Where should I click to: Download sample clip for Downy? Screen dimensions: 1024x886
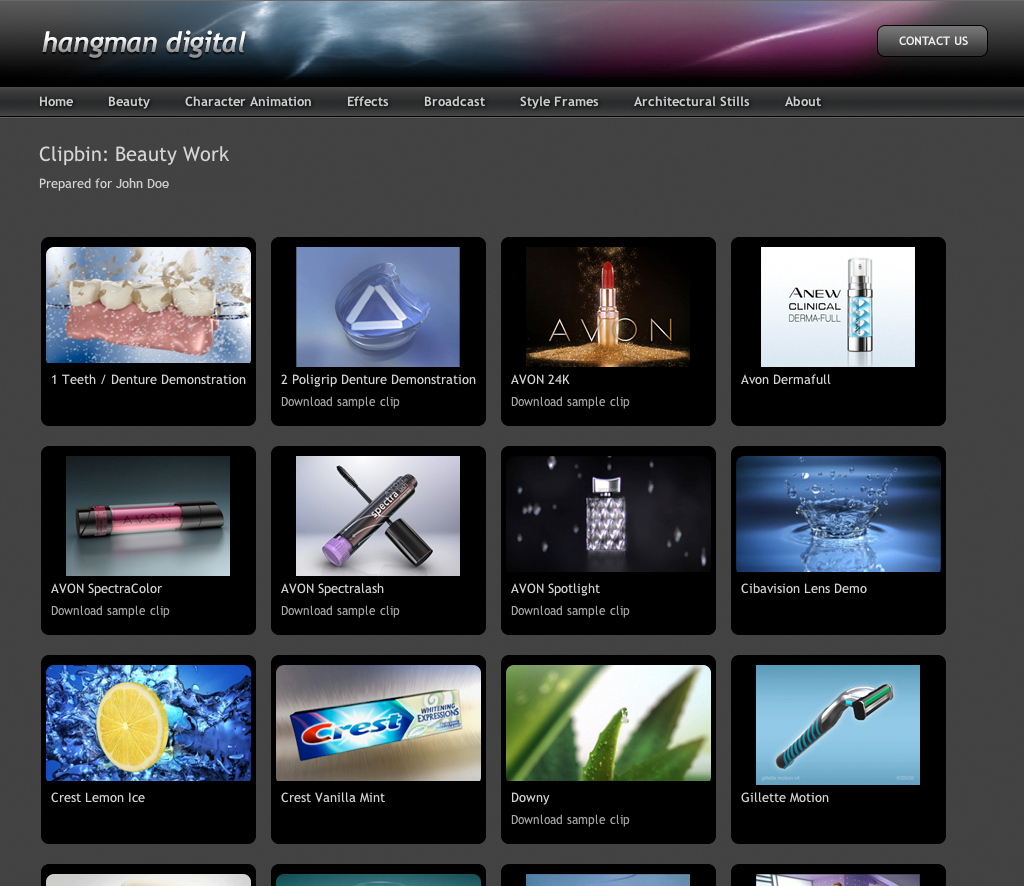click(x=570, y=820)
